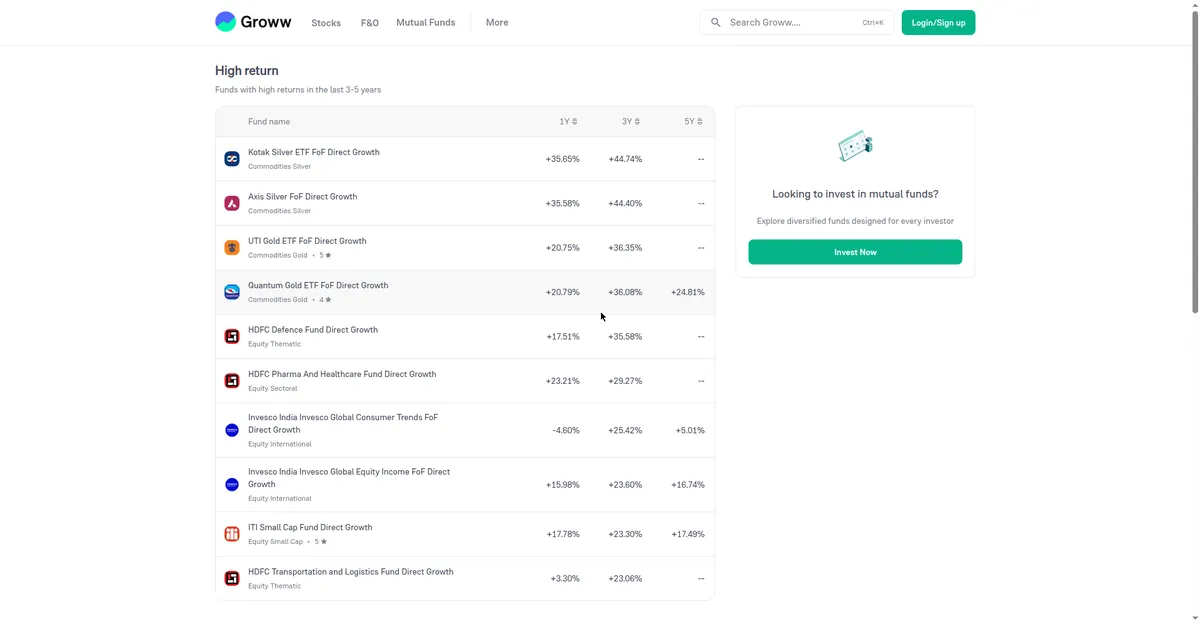Open HDFC Pharma And Healthcare Fund link
1200x624 pixels.
(x=342, y=374)
